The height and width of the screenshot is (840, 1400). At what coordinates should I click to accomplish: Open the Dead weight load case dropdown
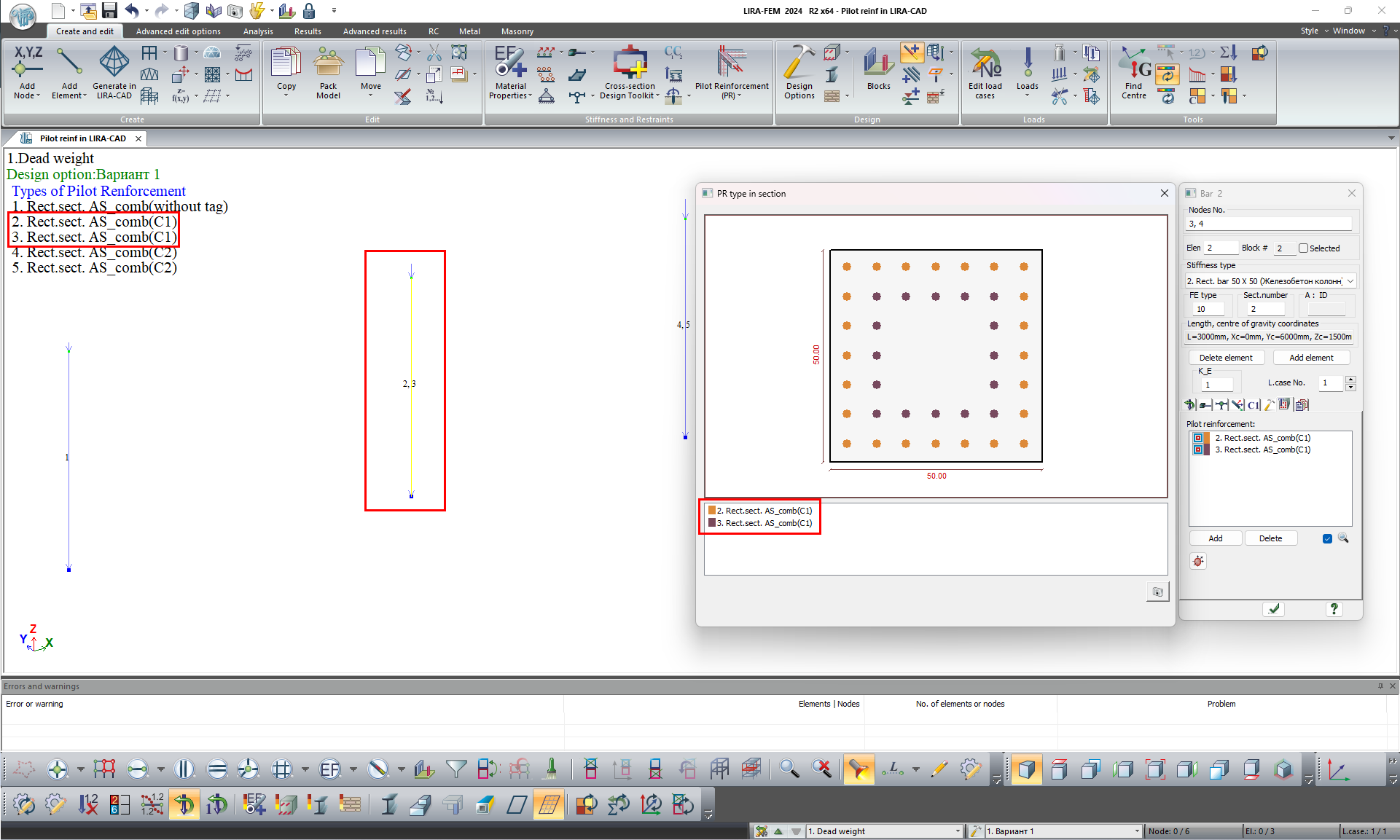(958, 831)
